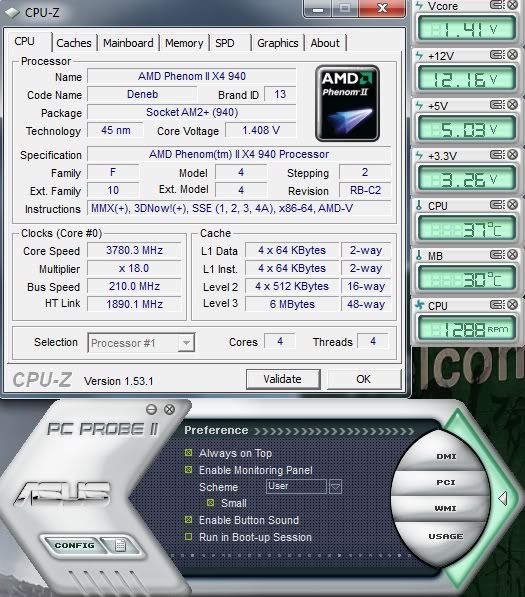
Task: Open +12V sensor settings icon
Action: [x=497, y=55]
